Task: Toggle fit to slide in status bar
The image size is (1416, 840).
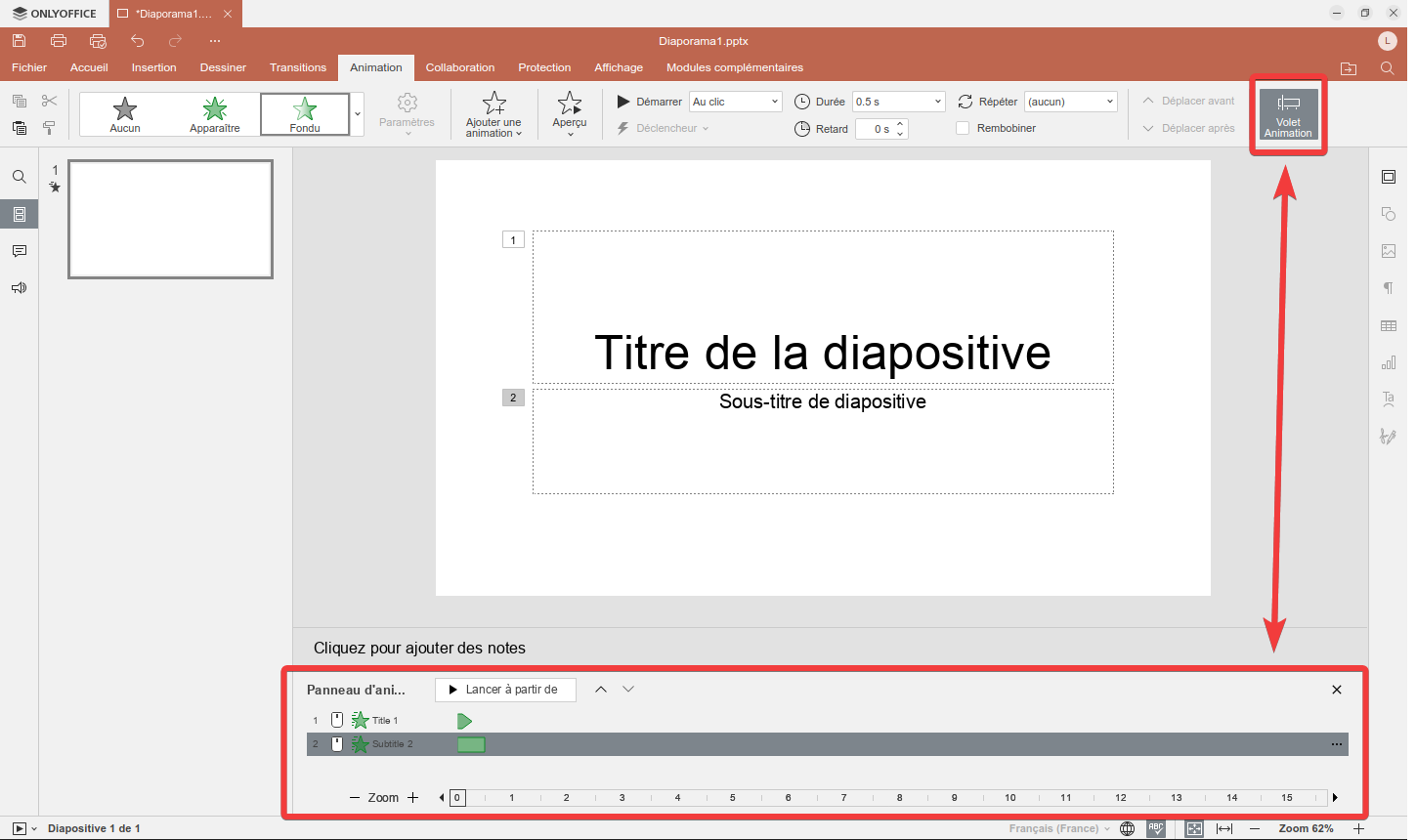Action: point(1194,828)
